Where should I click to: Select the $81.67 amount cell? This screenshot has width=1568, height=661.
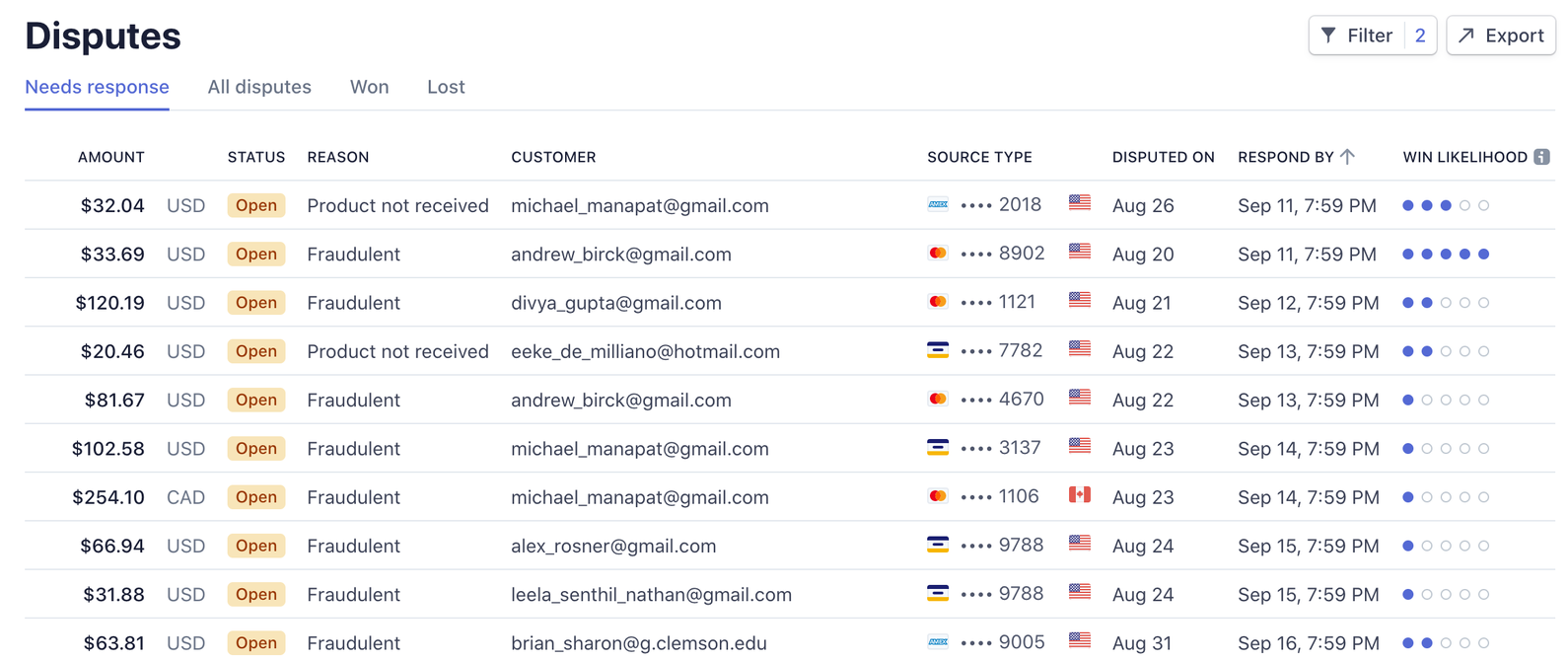[114, 400]
